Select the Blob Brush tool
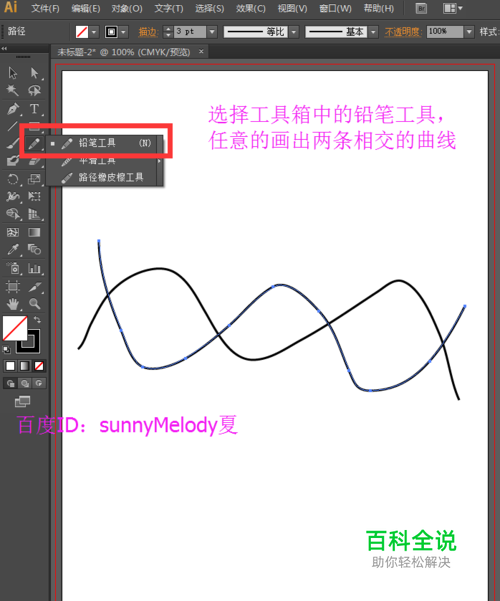The image size is (500, 601). [13, 161]
